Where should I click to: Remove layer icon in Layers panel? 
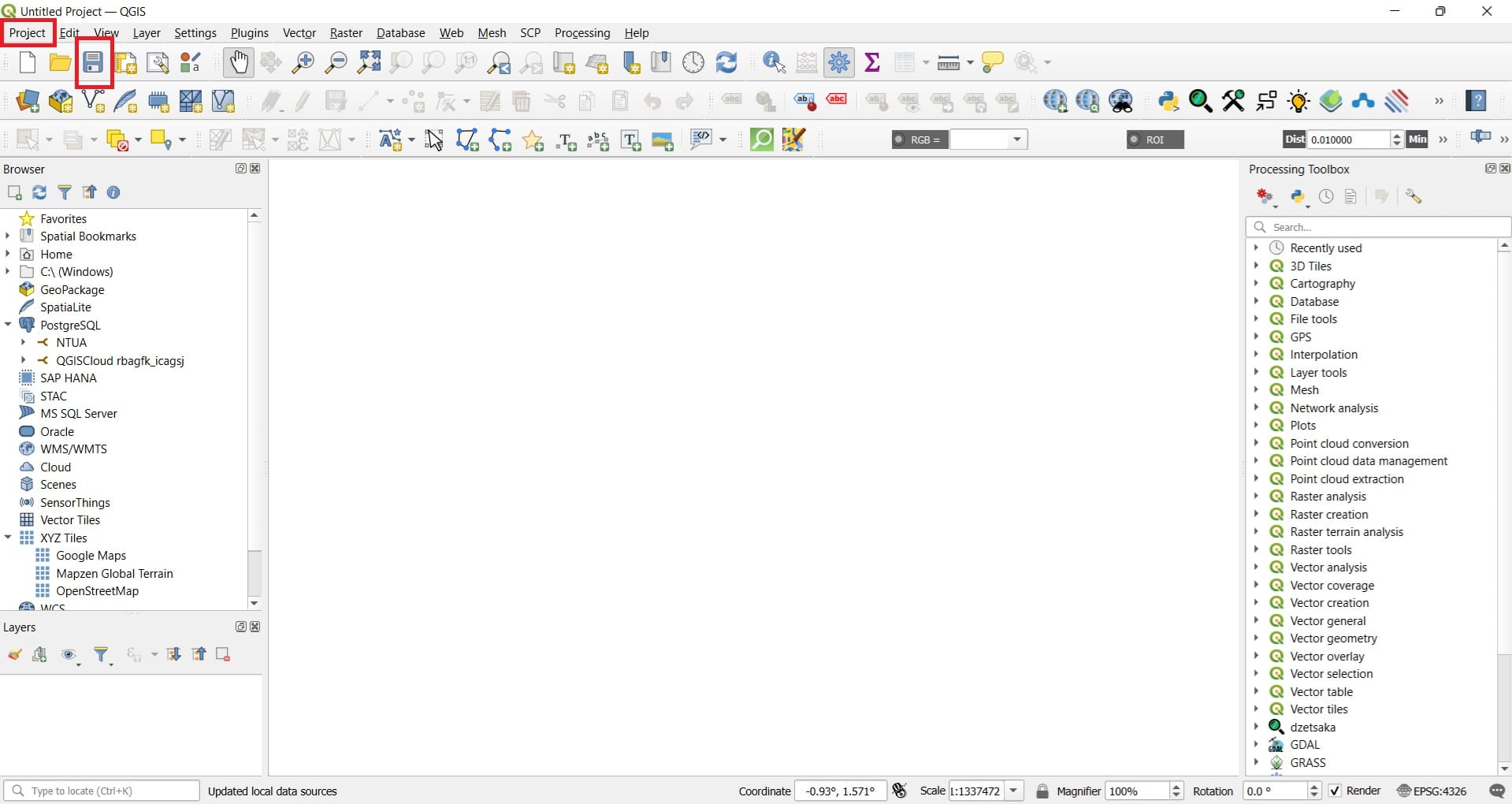tap(223, 654)
